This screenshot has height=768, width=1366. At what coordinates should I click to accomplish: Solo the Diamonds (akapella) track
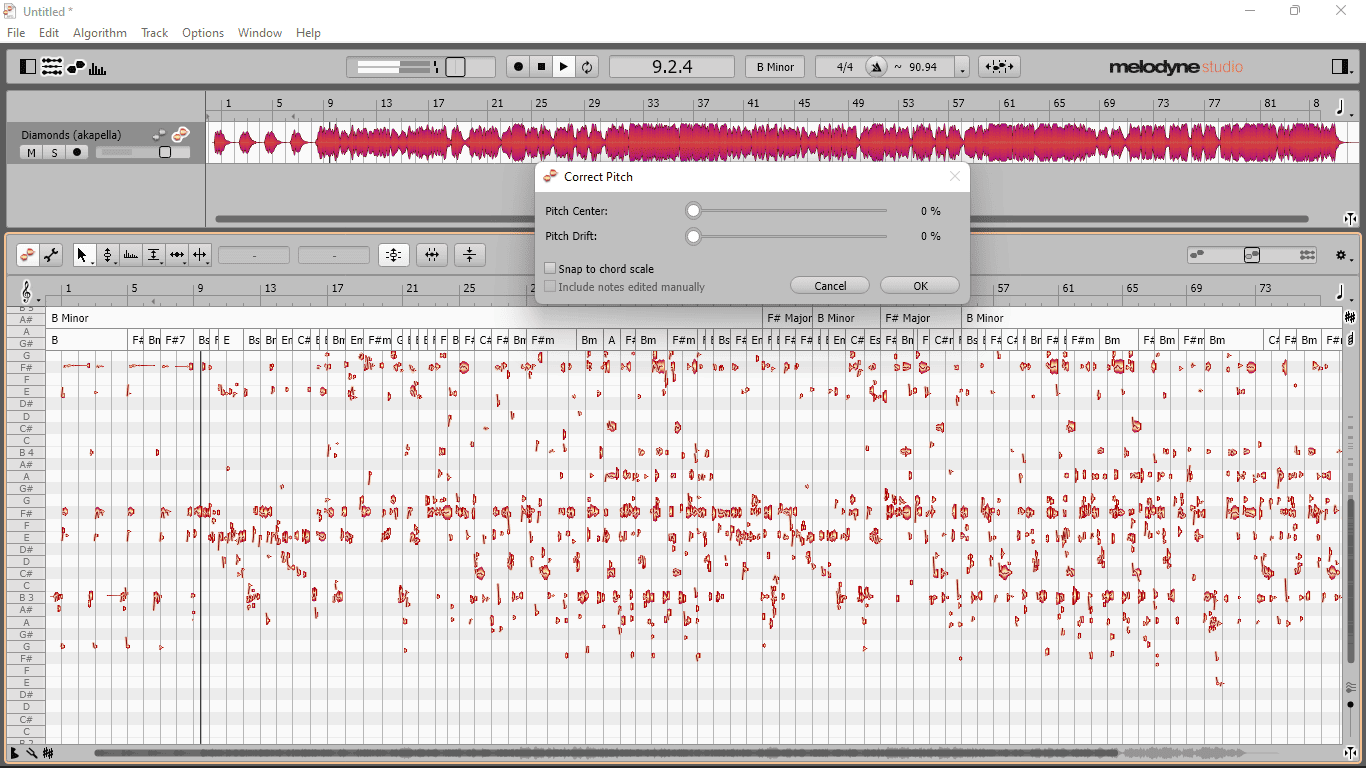[54, 153]
